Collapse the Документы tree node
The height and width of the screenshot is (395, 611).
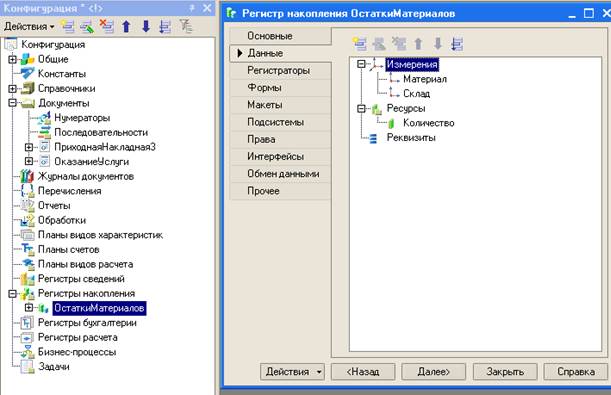(12, 103)
